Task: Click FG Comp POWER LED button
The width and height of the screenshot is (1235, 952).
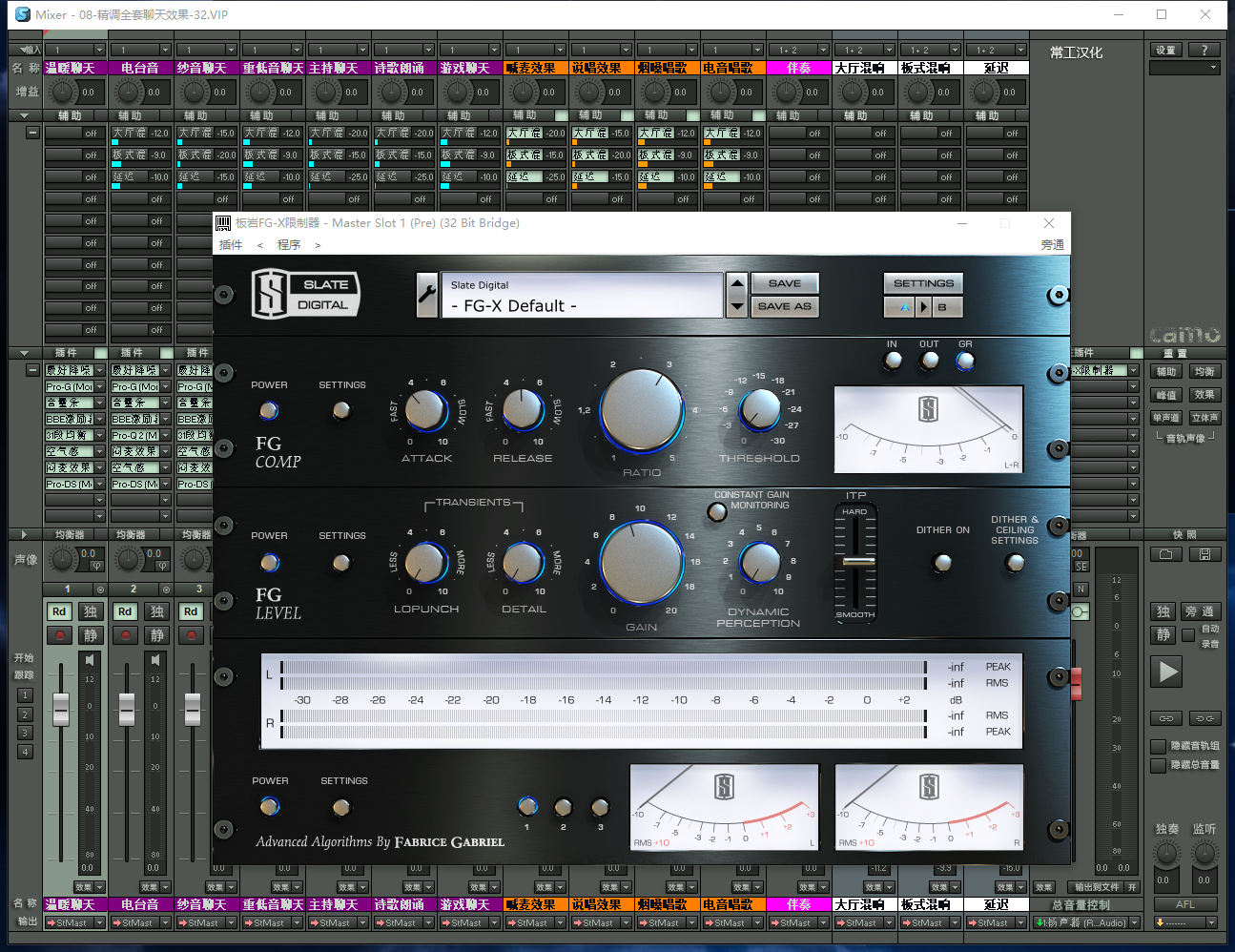Action: (269, 410)
